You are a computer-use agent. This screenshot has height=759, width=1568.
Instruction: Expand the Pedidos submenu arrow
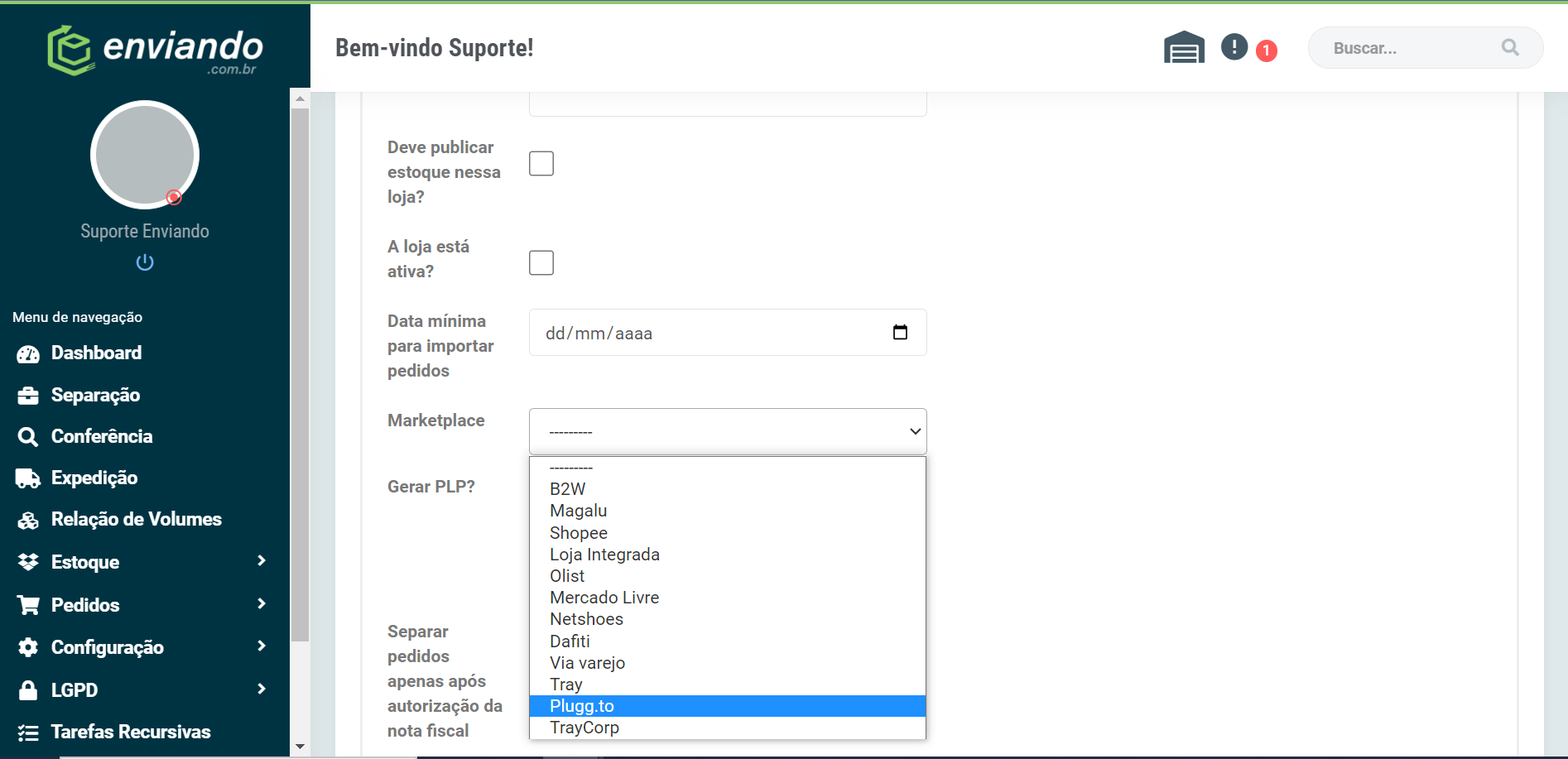point(262,604)
